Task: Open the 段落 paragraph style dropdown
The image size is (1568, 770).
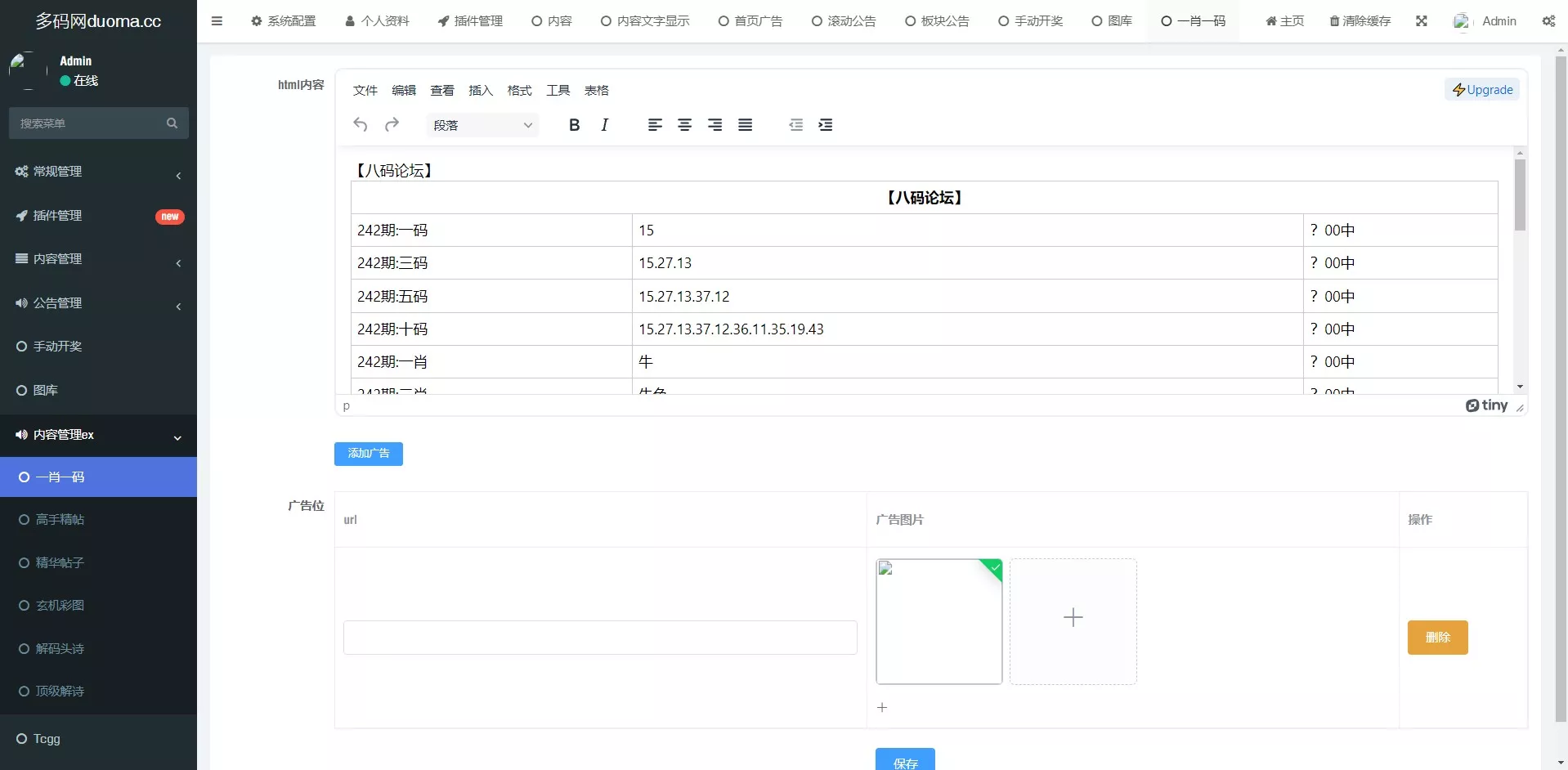Action: (482, 124)
